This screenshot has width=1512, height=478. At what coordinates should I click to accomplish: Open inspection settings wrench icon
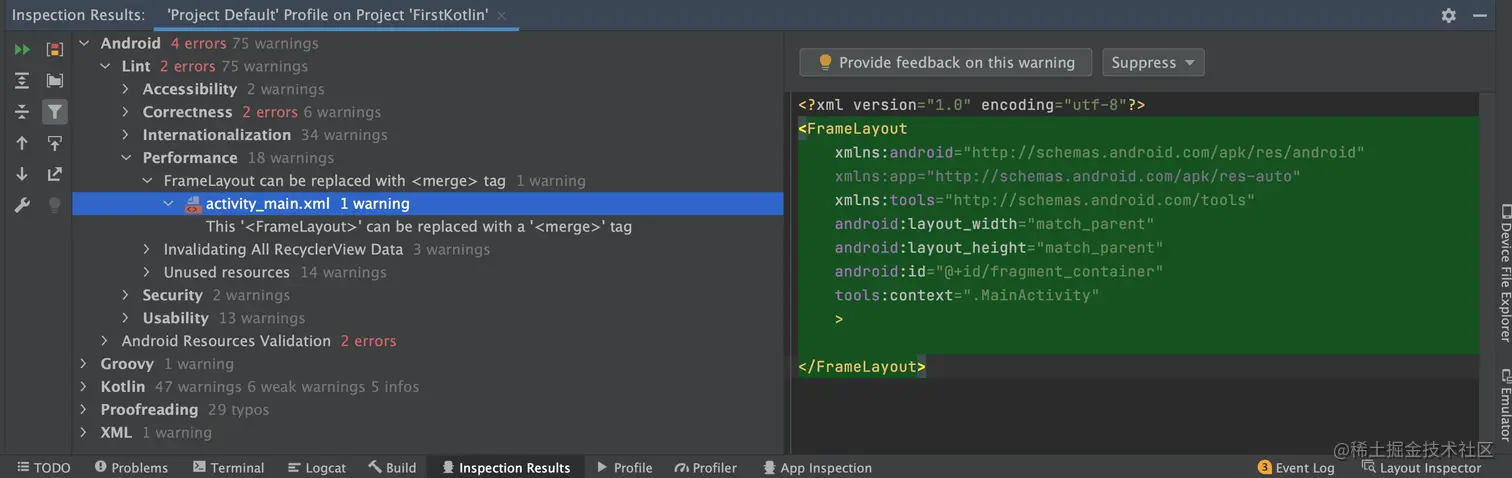[x=22, y=205]
